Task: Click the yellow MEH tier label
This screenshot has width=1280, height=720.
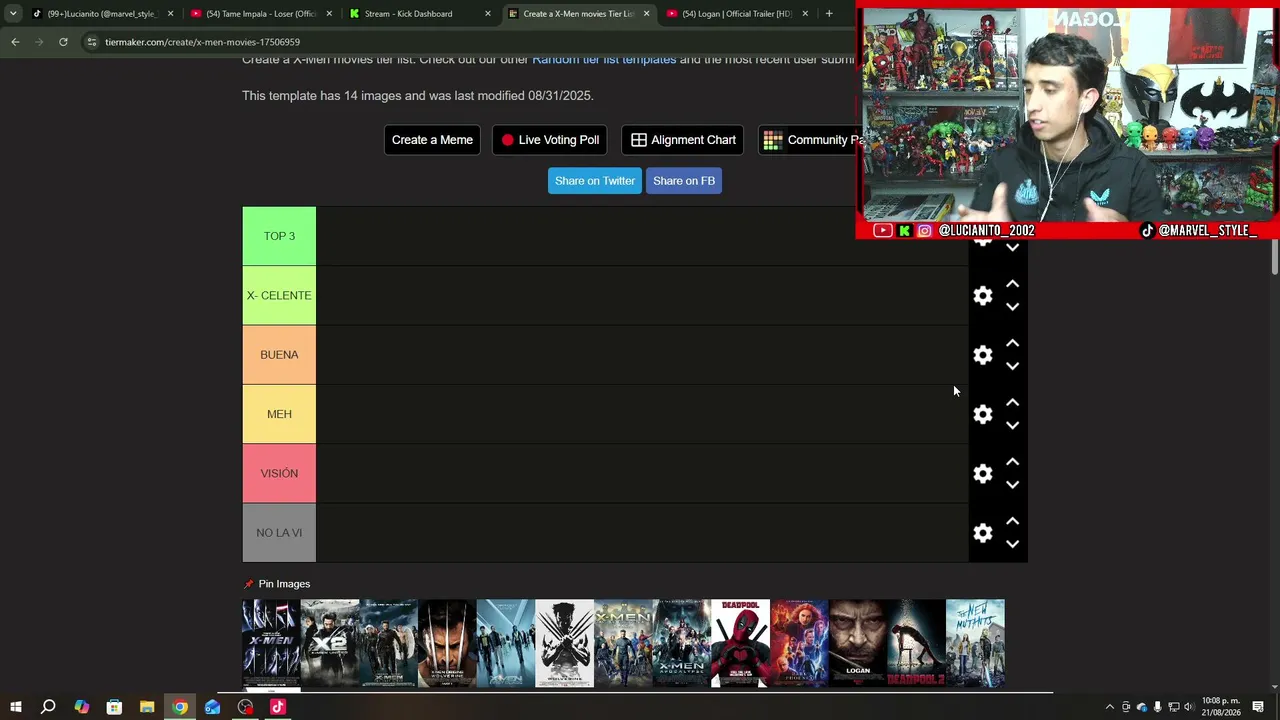Action: point(279,414)
